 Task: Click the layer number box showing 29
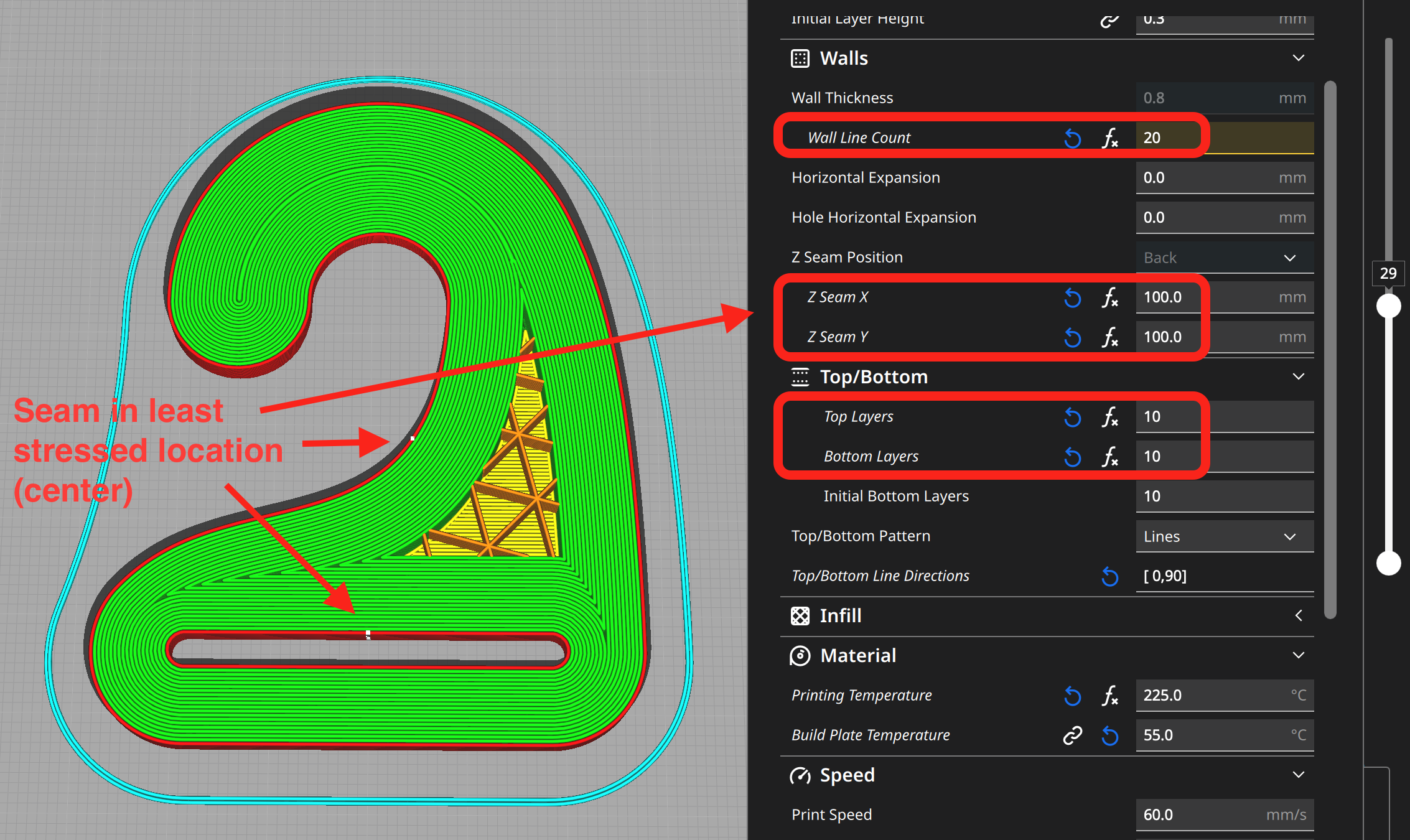click(x=1388, y=273)
